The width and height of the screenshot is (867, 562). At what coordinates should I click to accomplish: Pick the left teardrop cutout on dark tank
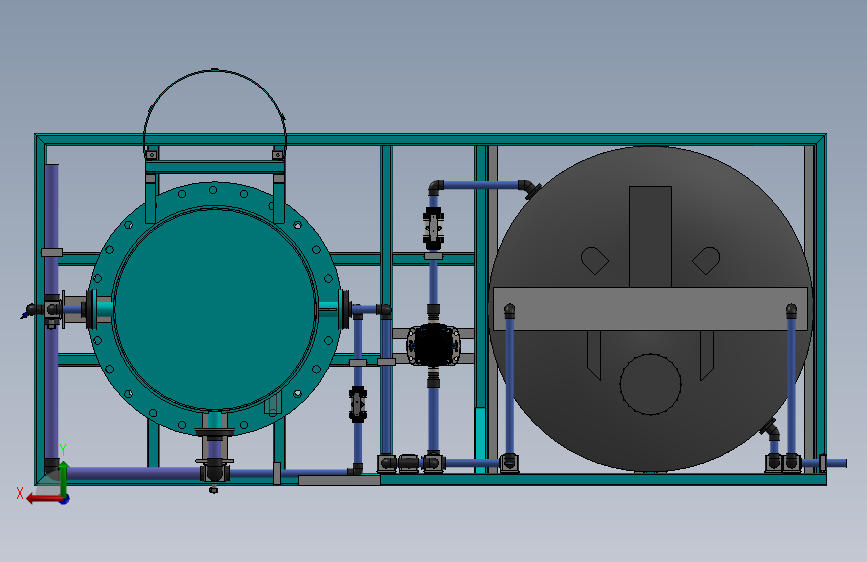point(594,260)
